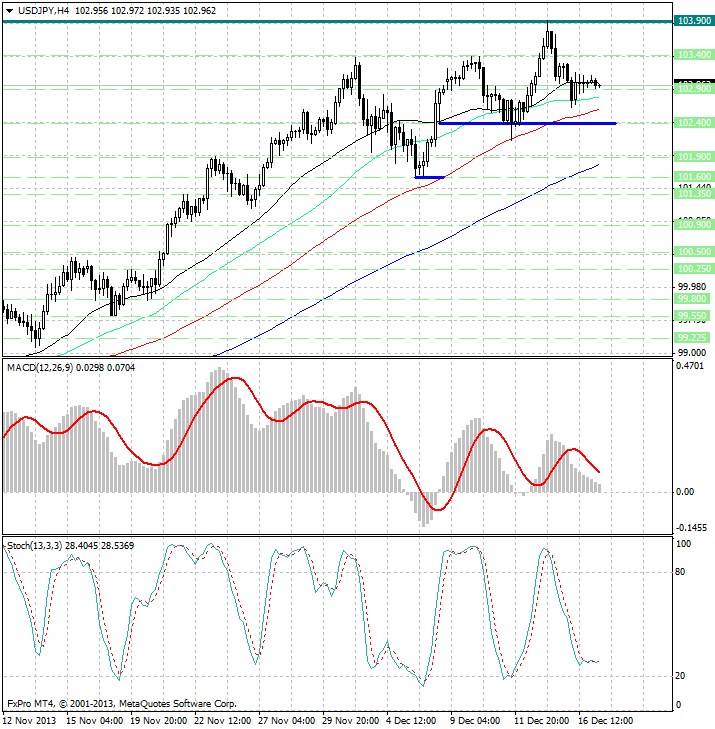Select the 100.250 price level label

click(694, 269)
